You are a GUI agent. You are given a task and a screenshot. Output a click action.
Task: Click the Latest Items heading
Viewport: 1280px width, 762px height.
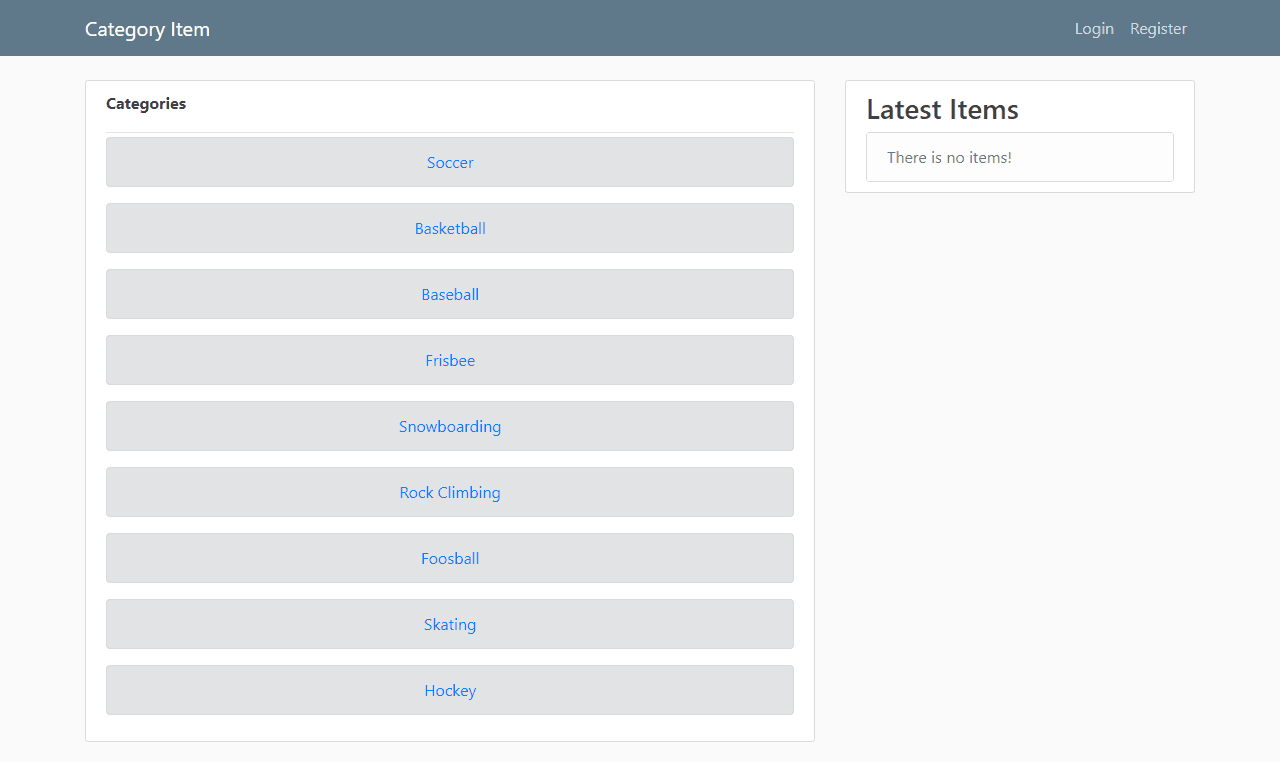coord(942,110)
